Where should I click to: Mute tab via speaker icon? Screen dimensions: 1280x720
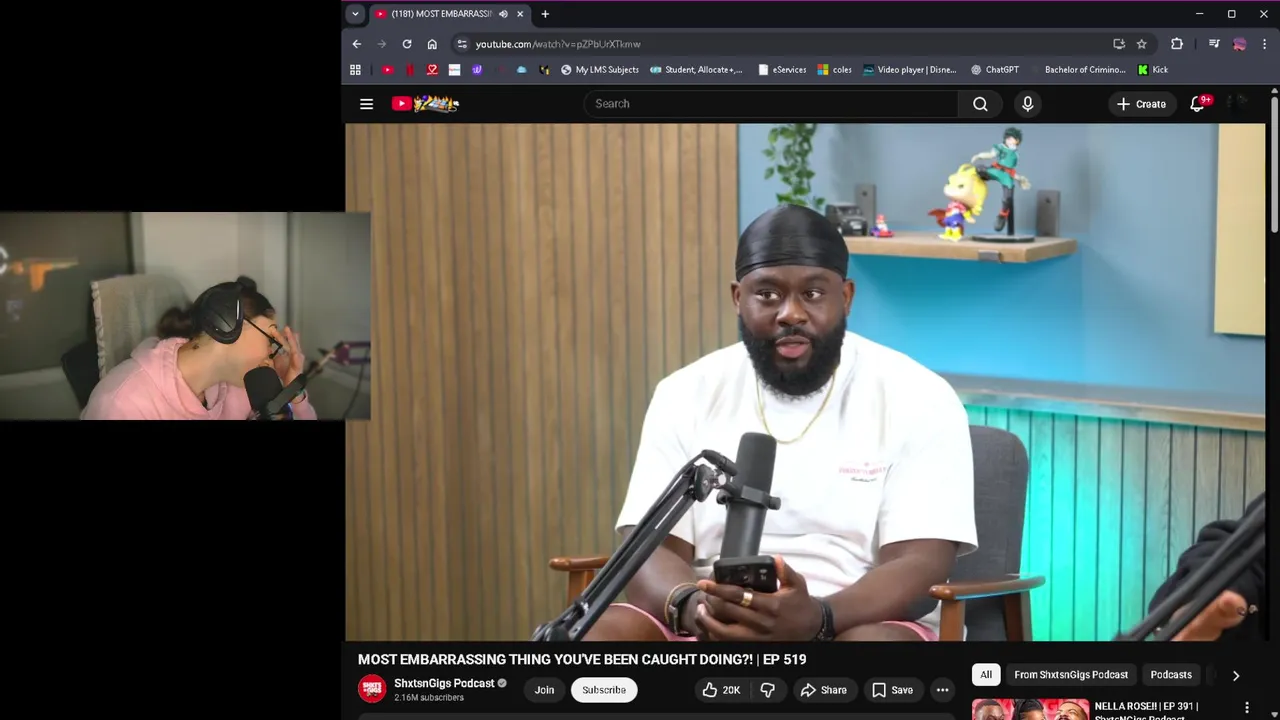tap(503, 14)
